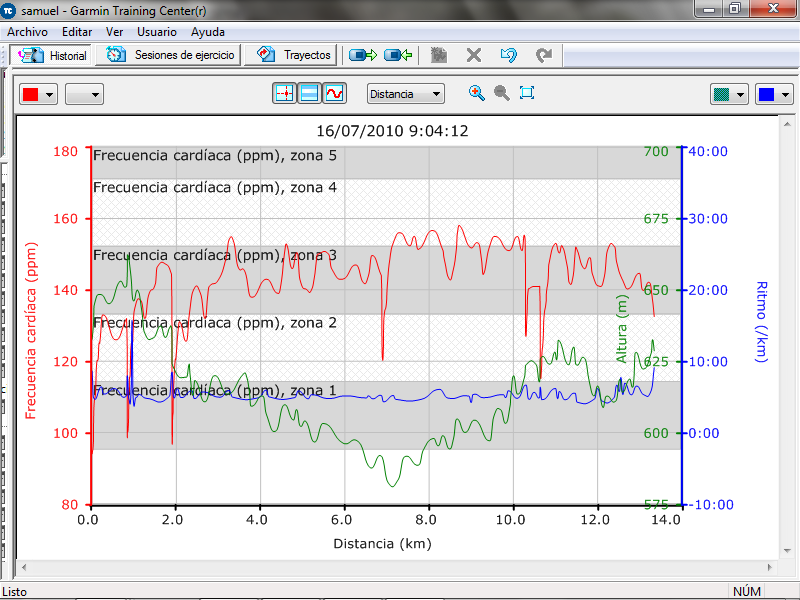Image resolution: width=800 pixels, height=600 pixels.
Task: Click the 'Distancia (km)' axis label
Action: 382,544
